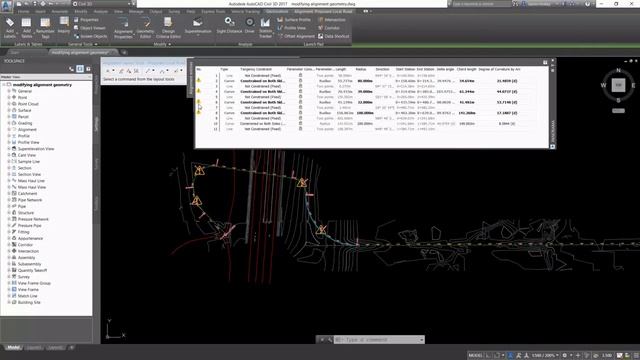The height and width of the screenshot is (360, 640).
Task: Switch to the Model layout tab
Action: (13, 348)
